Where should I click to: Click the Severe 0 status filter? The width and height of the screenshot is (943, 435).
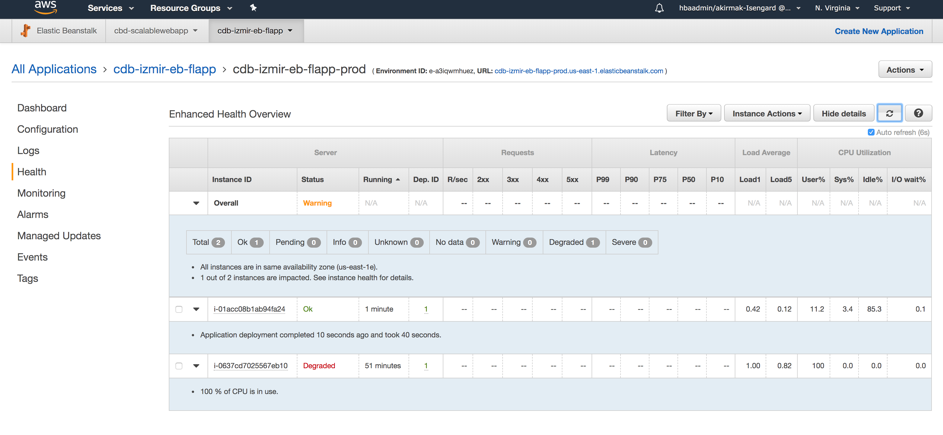click(631, 242)
